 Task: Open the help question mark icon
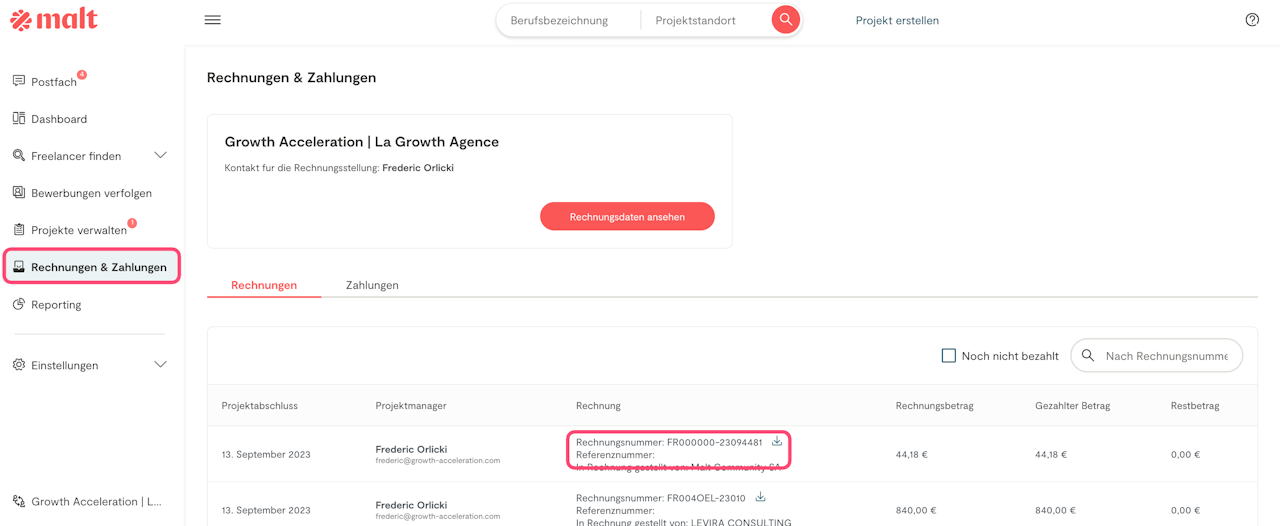(1252, 20)
